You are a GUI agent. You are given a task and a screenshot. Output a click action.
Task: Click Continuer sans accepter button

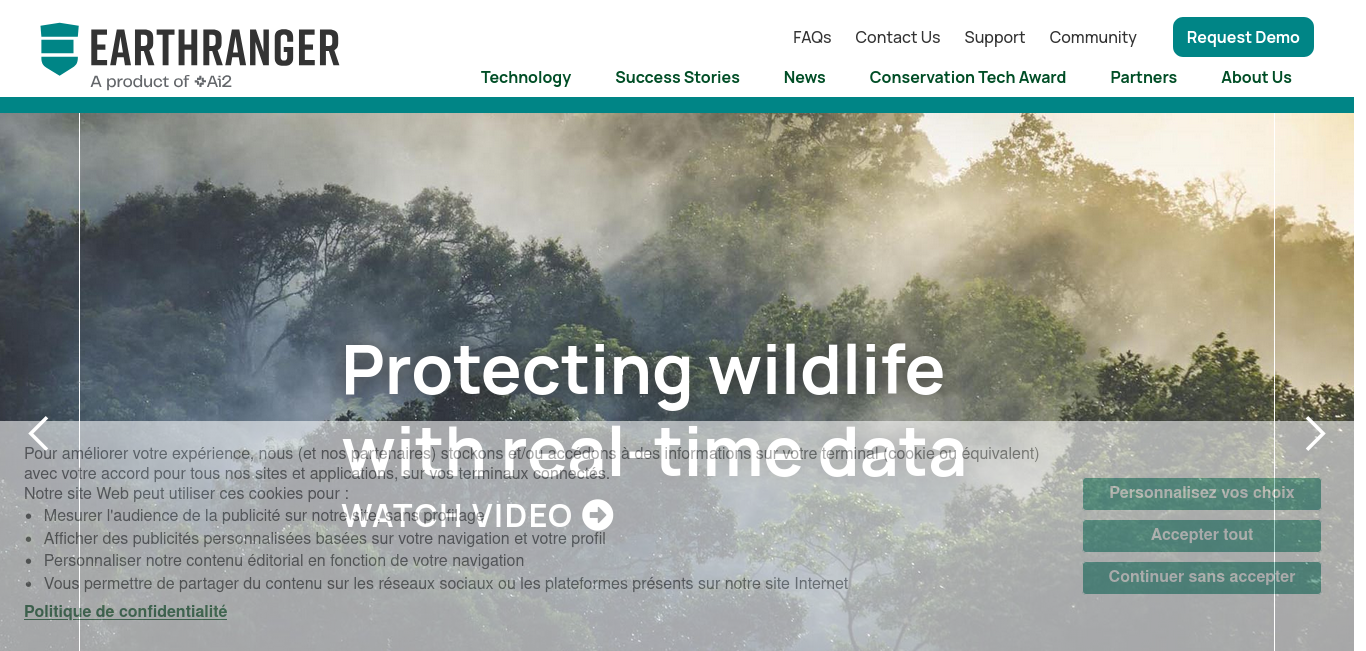pyautogui.click(x=1202, y=577)
